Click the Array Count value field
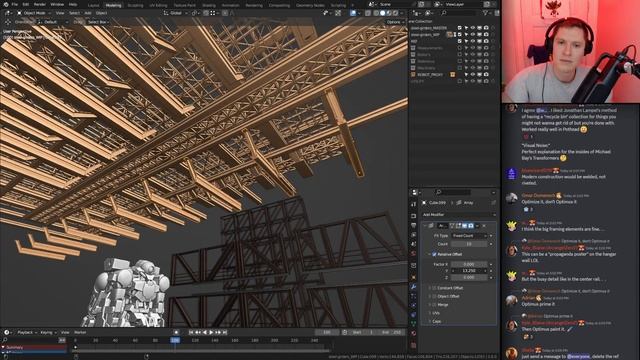The height and width of the screenshot is (360, 640). pyautogui.click(x=469, y=244)
